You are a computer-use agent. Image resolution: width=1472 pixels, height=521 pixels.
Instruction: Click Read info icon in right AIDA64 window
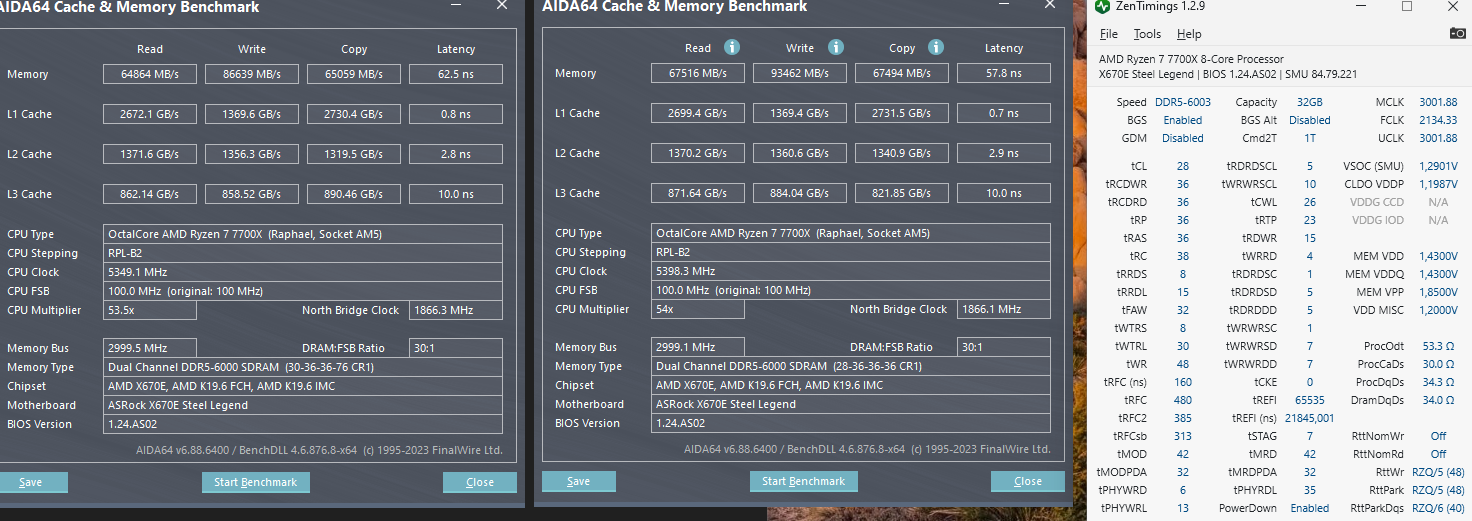coord(731,47)
